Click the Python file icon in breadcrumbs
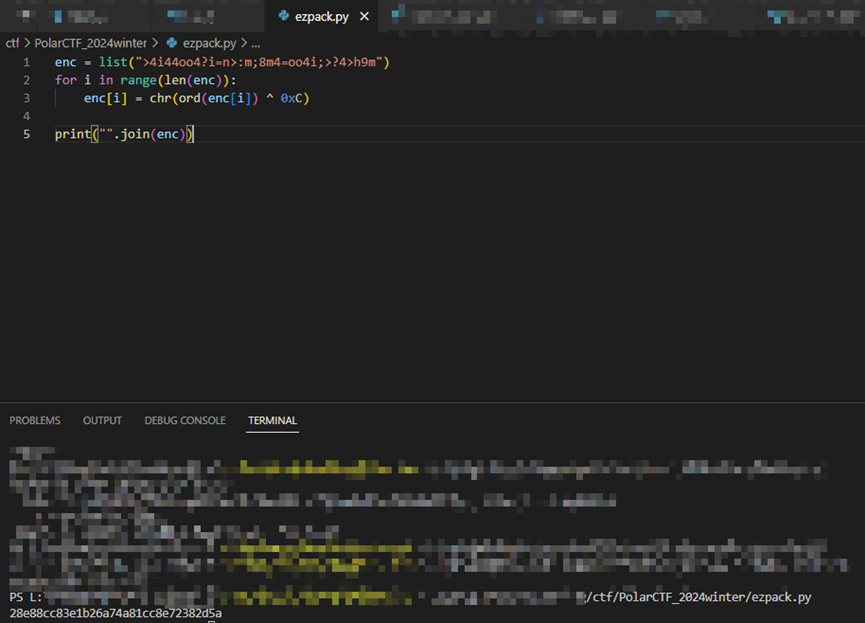Image resolution: width=865 pixels, height=623 pixels. 172,44
